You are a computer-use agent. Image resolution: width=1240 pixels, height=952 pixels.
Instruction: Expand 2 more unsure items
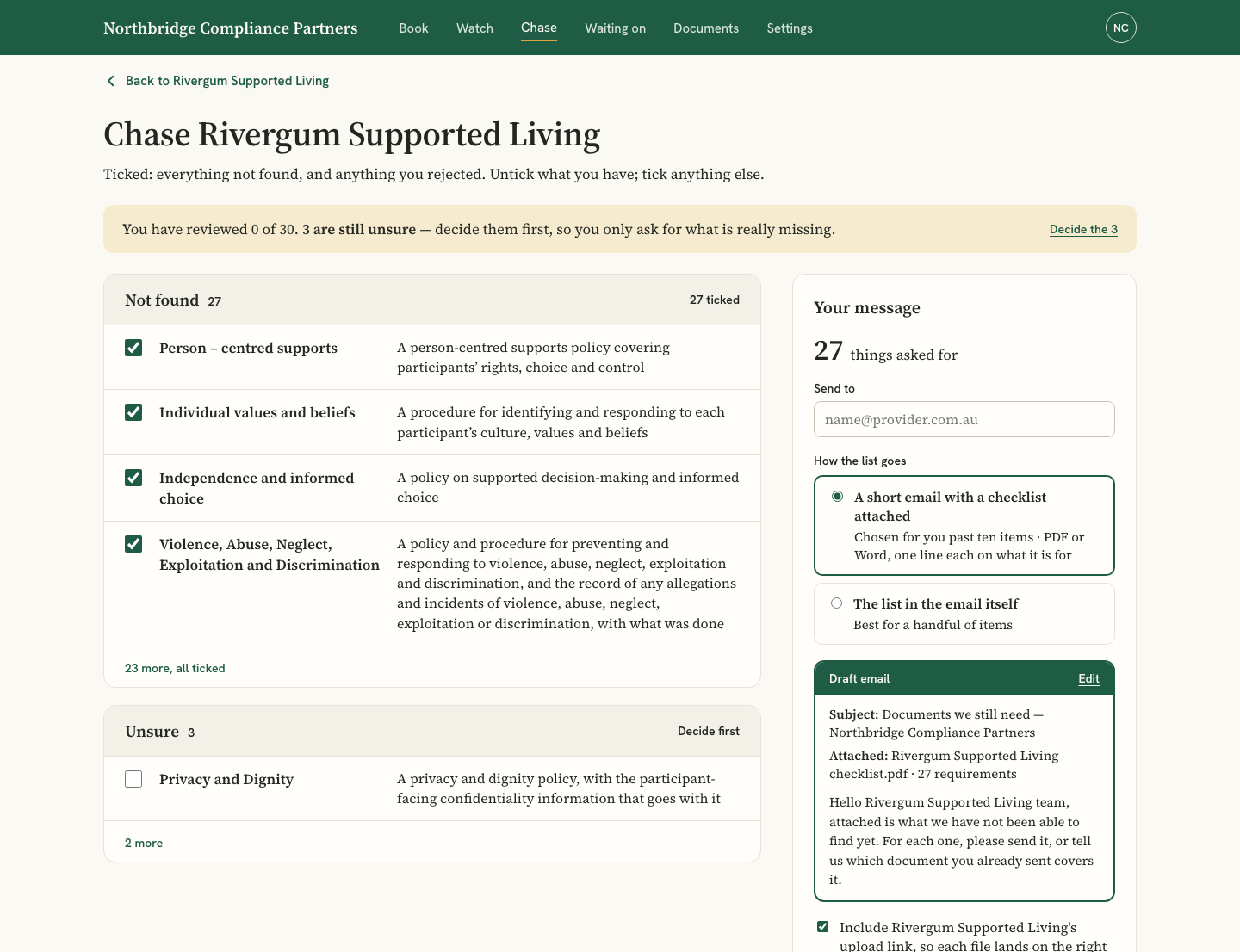click(144, 843)
